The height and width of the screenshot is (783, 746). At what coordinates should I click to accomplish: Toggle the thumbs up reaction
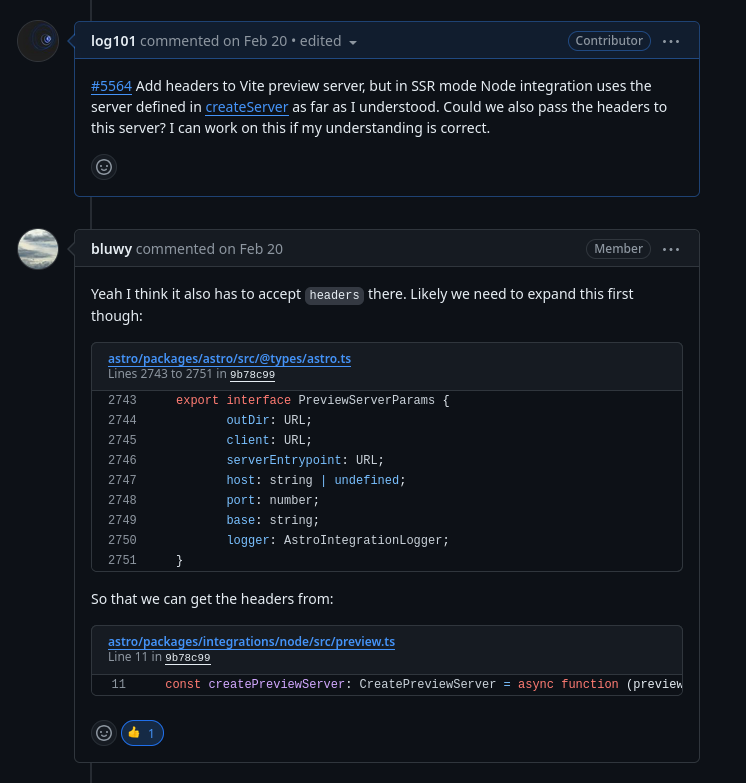coord(142,733)
